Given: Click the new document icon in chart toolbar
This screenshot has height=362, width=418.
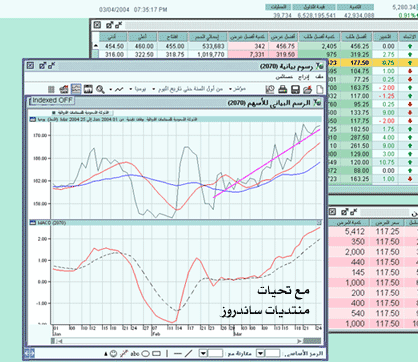Looking at the screenshot, I should click(319, 89).
